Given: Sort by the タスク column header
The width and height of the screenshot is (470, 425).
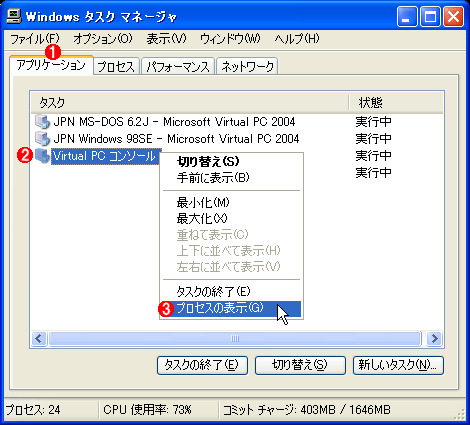Looking at the screenshot, I should [x=190, y=103].
